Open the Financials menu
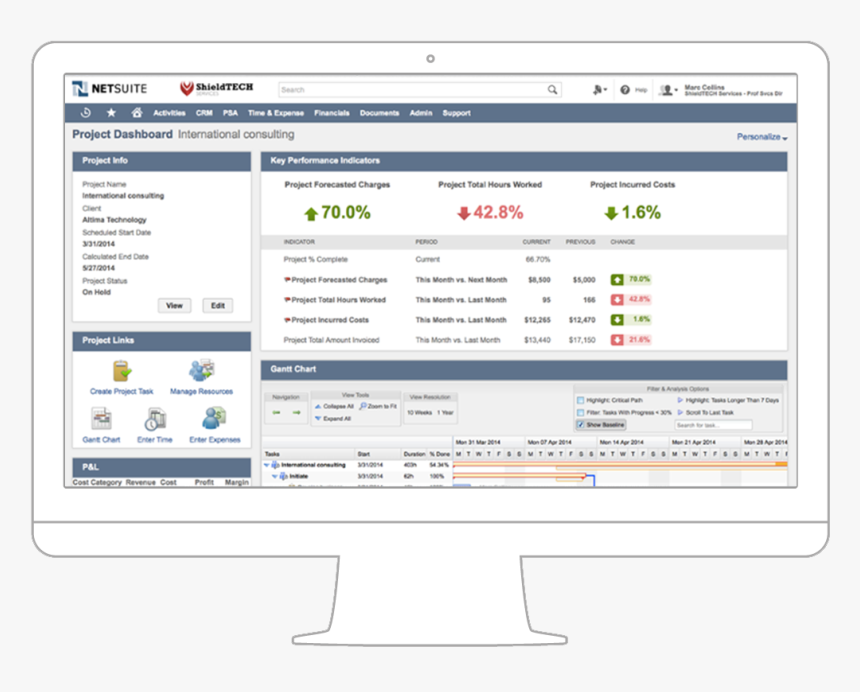Viewport: 860px width, 692px height. tap(331, 113)
